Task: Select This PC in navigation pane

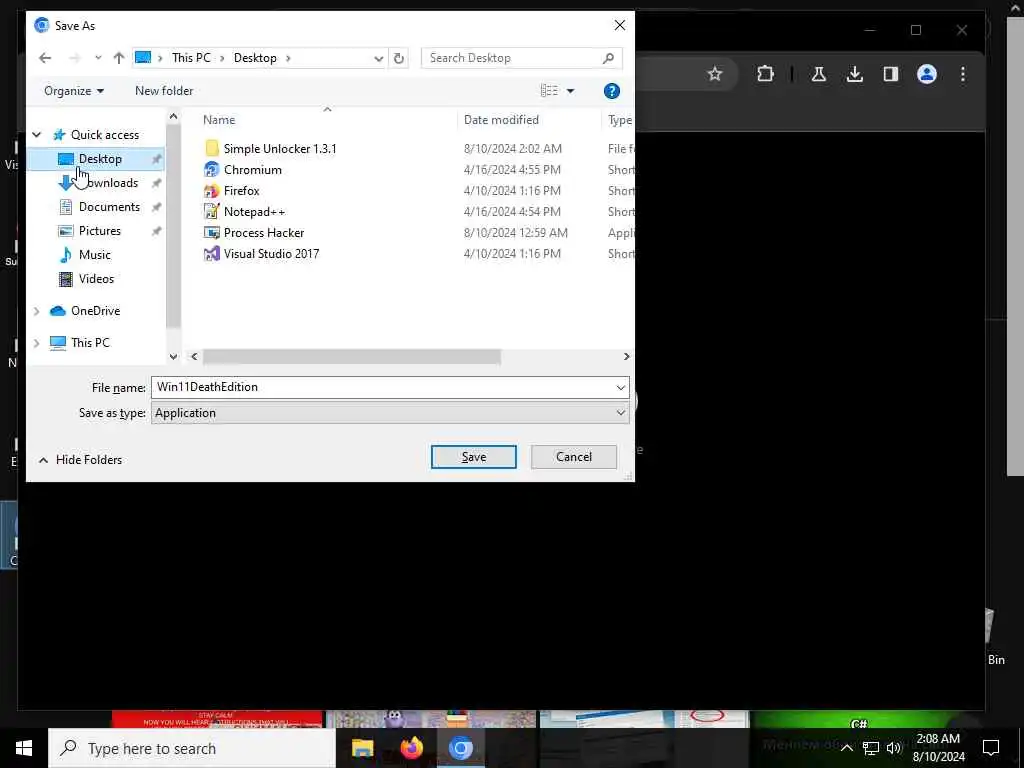Action: (x=90, y=343)
